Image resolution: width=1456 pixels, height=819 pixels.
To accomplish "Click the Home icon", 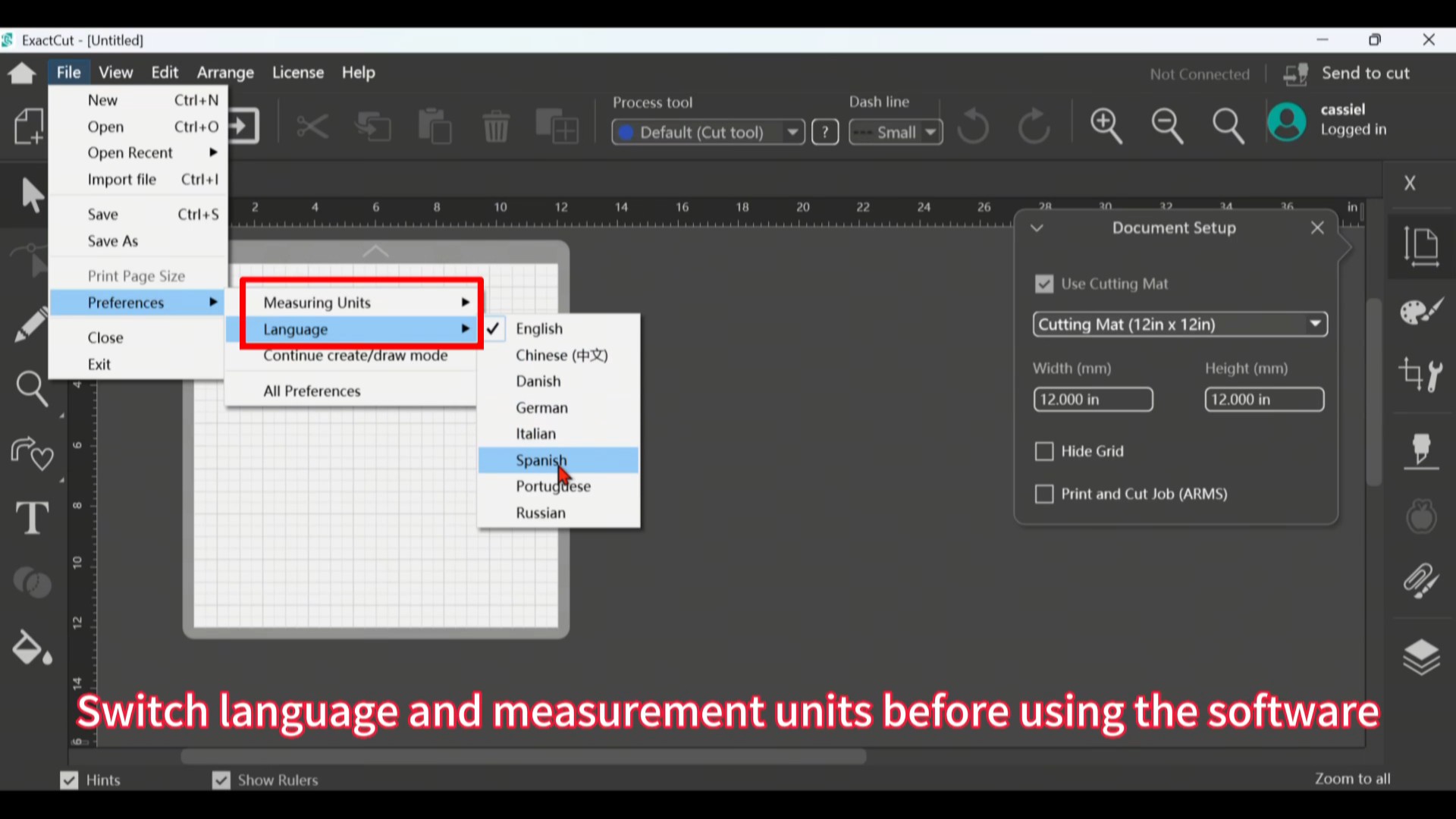I will click(22, 73).
